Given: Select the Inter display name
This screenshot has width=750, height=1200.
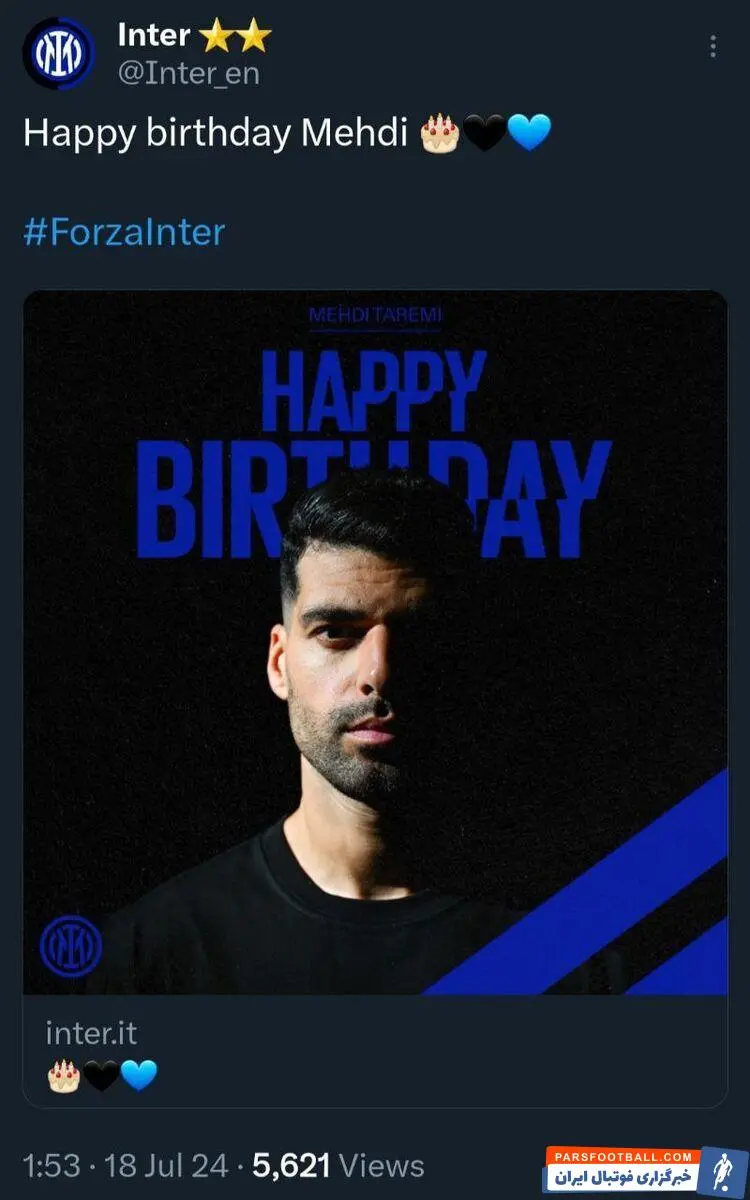Looking at the screenshot, I should (x=153, y=36).
